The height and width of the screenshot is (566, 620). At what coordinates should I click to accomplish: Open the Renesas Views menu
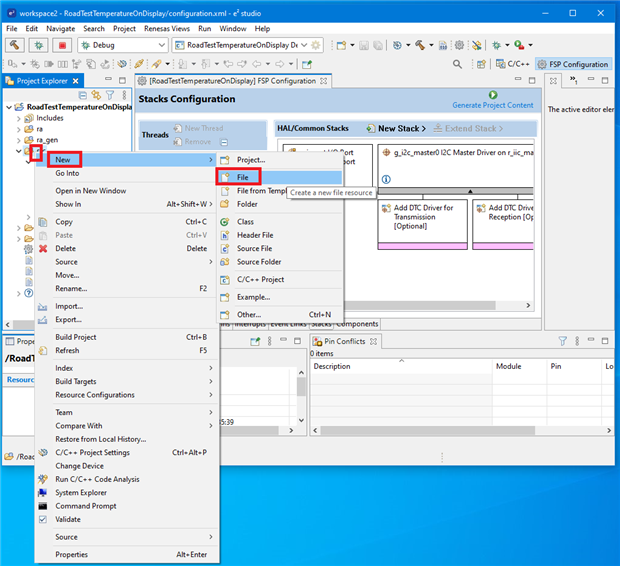(x=169, y=29)
